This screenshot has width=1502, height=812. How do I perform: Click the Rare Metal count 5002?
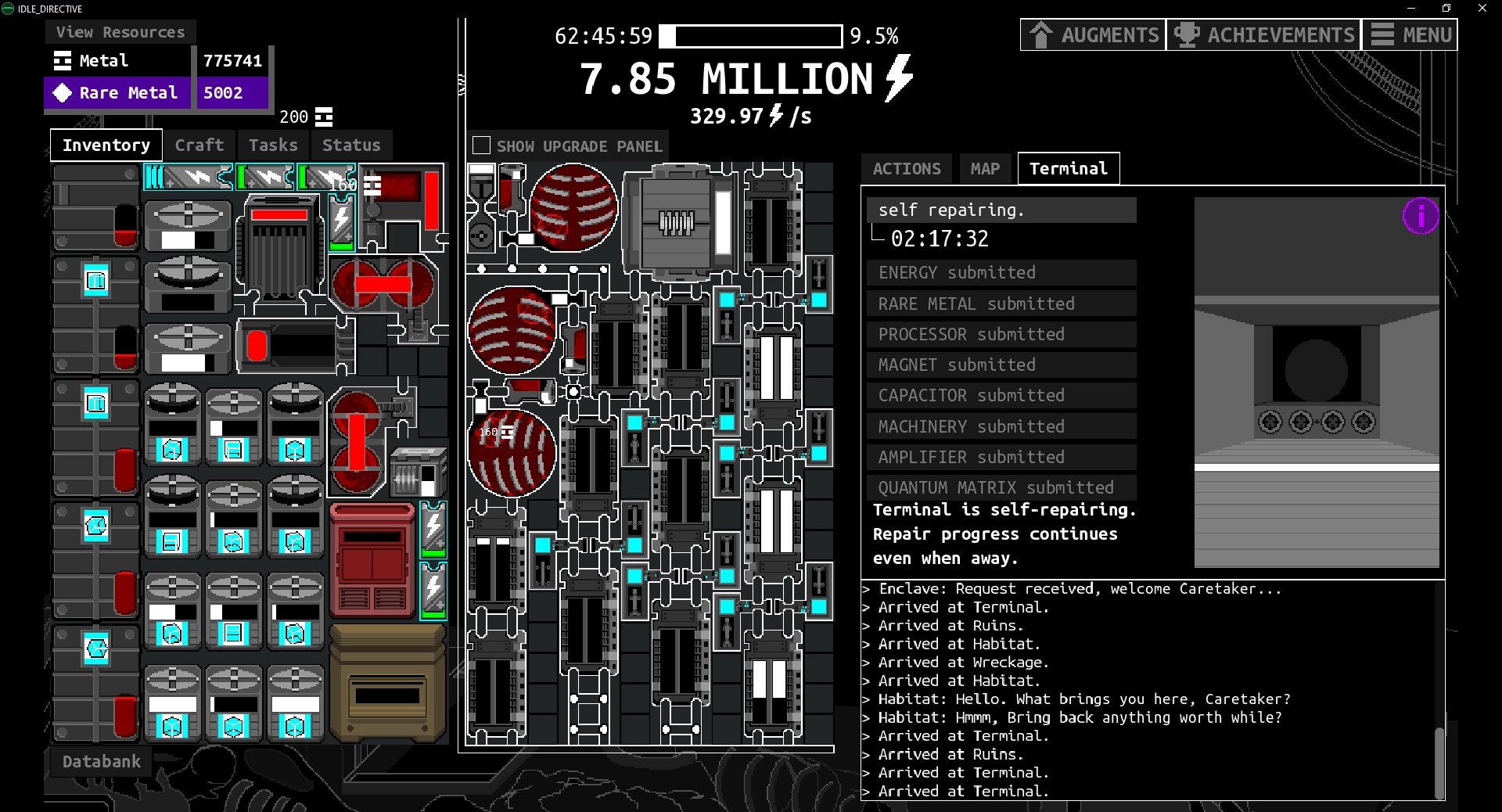point(223,92)
